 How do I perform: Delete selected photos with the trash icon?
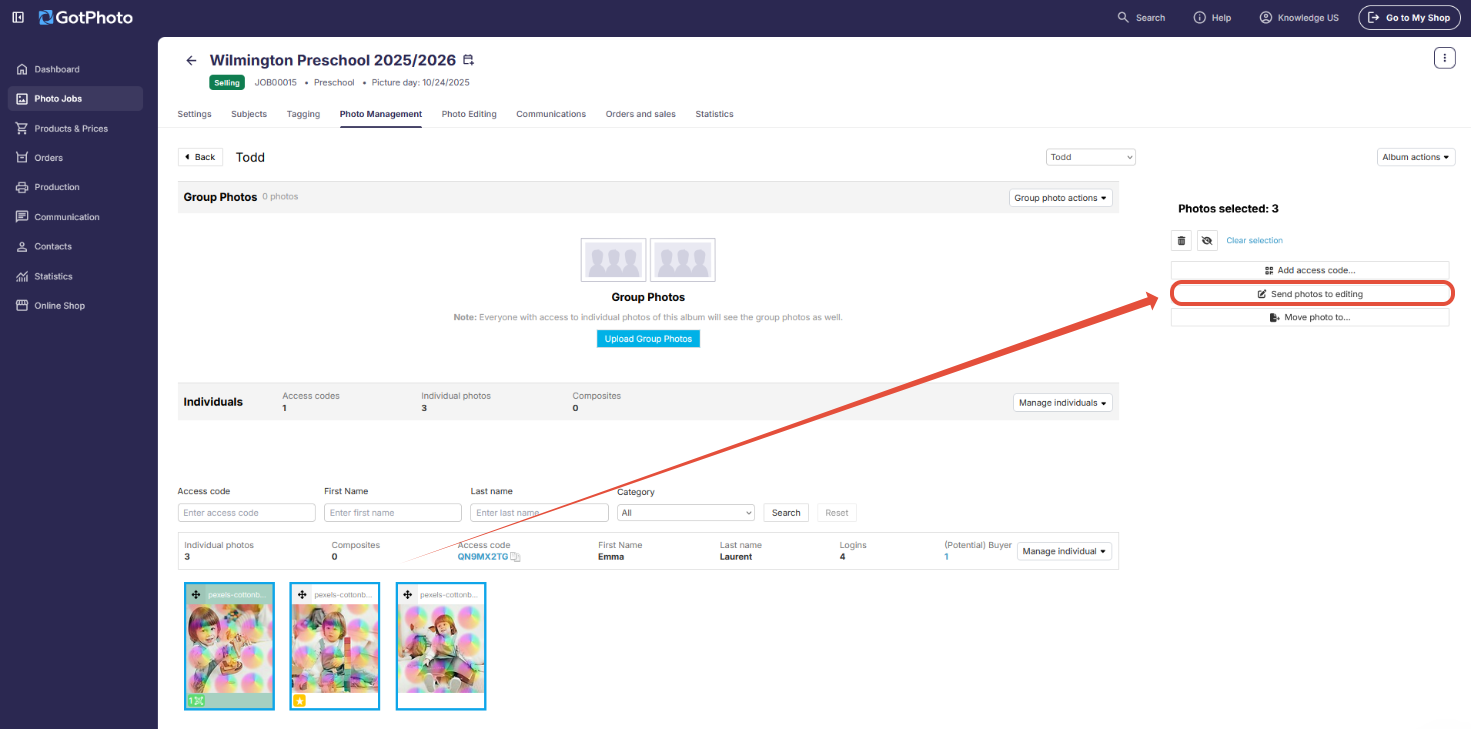[1181, 240]
